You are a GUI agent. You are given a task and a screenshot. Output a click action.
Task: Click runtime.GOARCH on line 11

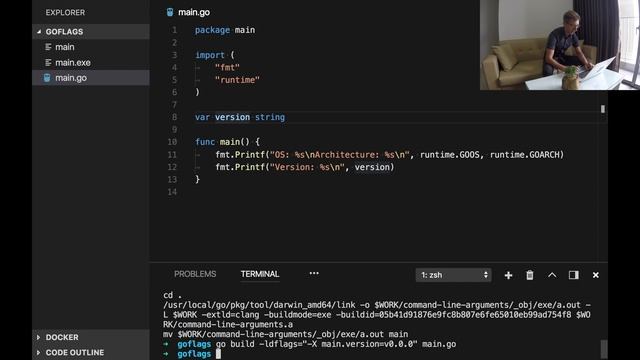pos(524,155)
